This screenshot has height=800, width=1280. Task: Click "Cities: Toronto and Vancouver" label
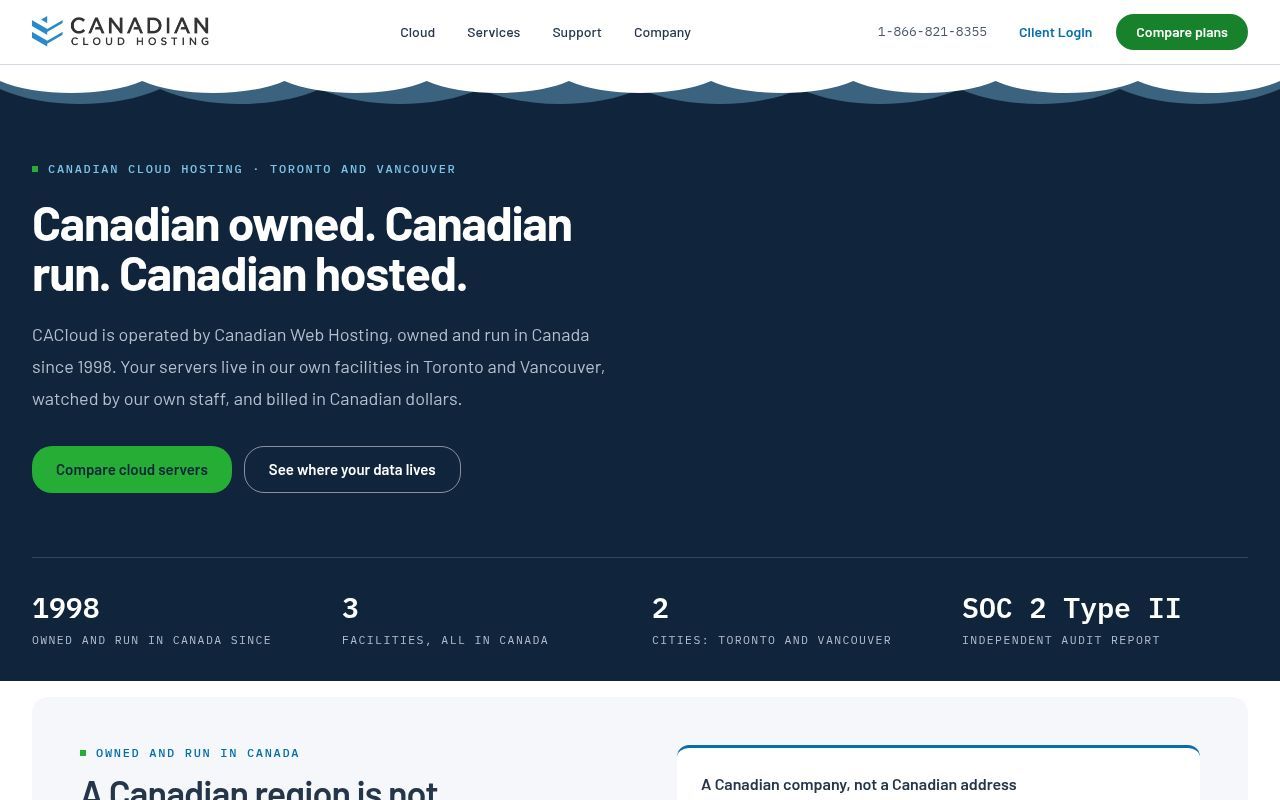click(771, 640)
